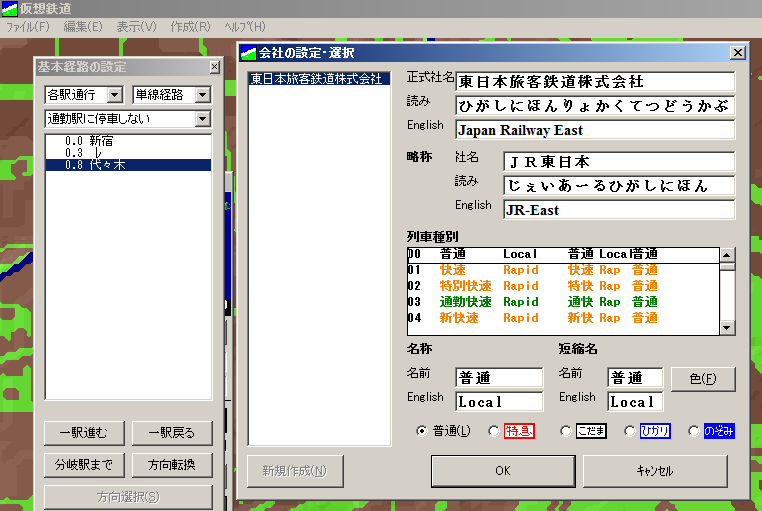The width and height of the screenshot is (762, 511).
Task: Open the 編集(E) menu
Action: coord(83,27)
